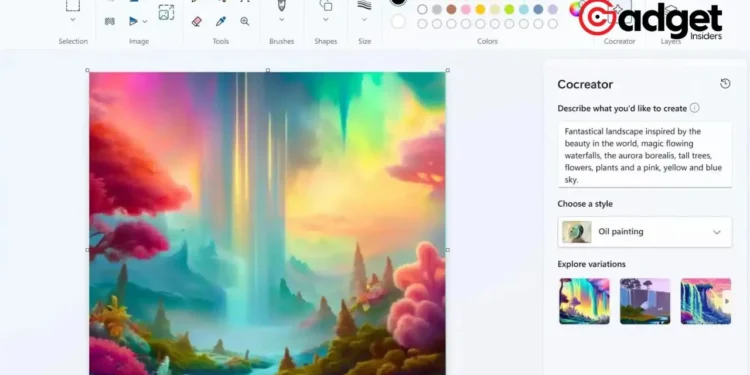Select the middle variation thumbnail with purple sky
This screenshot has width=750, height=375.
pos(645,301)
